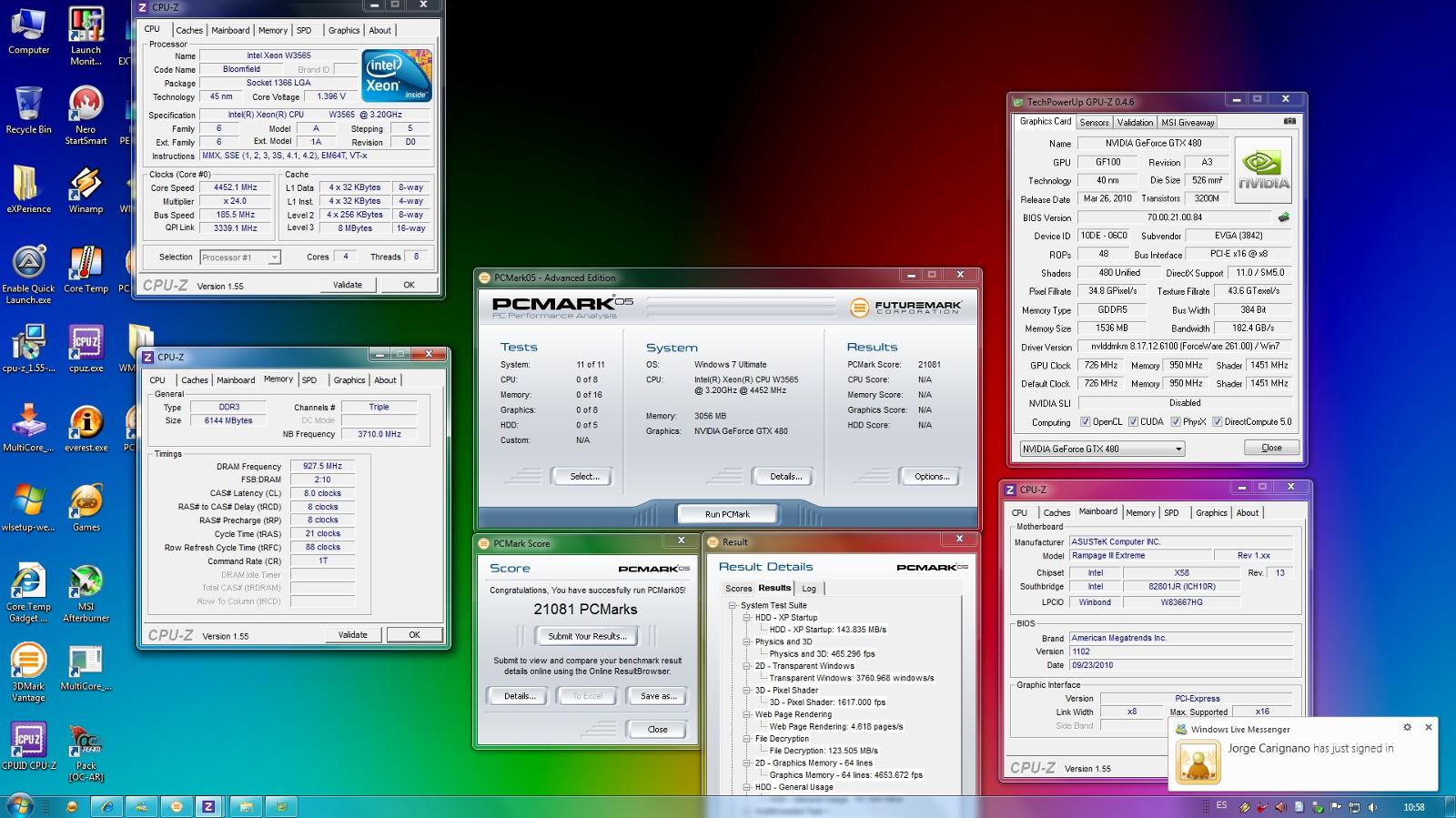The height and width of the screenshot is (818, 1456).
Task: Open Messenger notification options wrench icon
Action: 1407,728
